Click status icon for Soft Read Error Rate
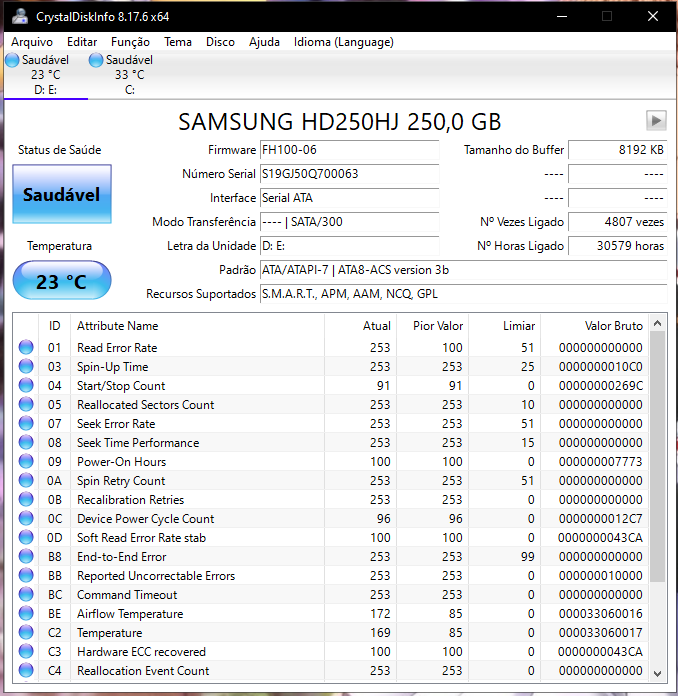 click(26, 537)
